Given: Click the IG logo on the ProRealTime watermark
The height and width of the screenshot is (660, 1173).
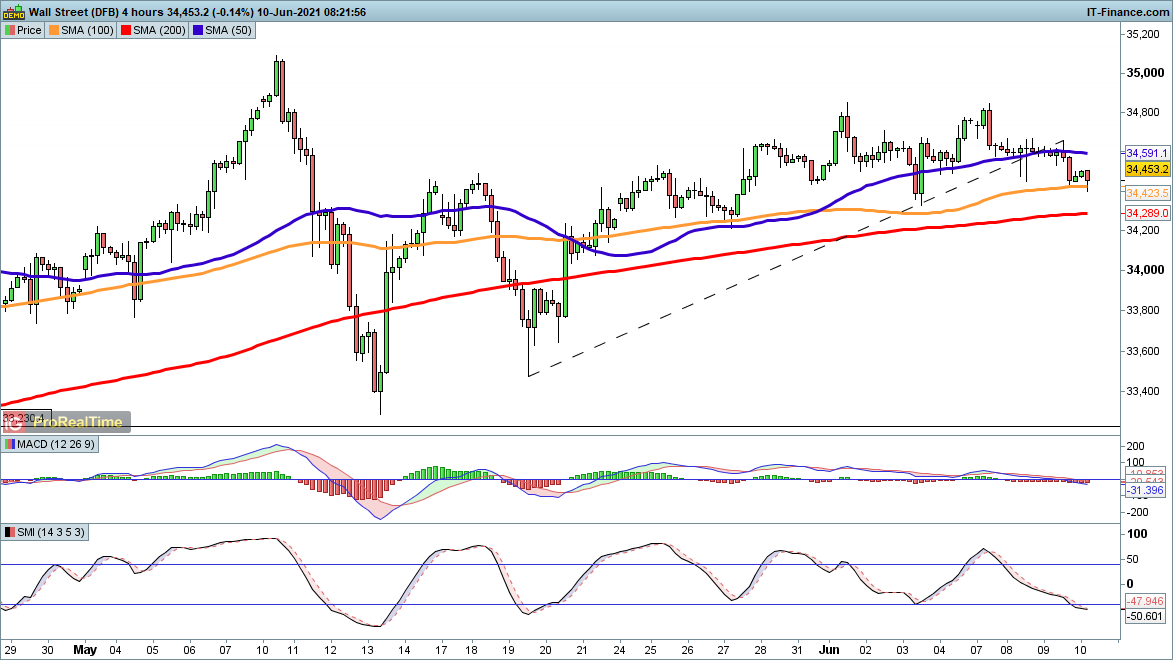Looking at the screenshot, I should click(x=14, y=422).
